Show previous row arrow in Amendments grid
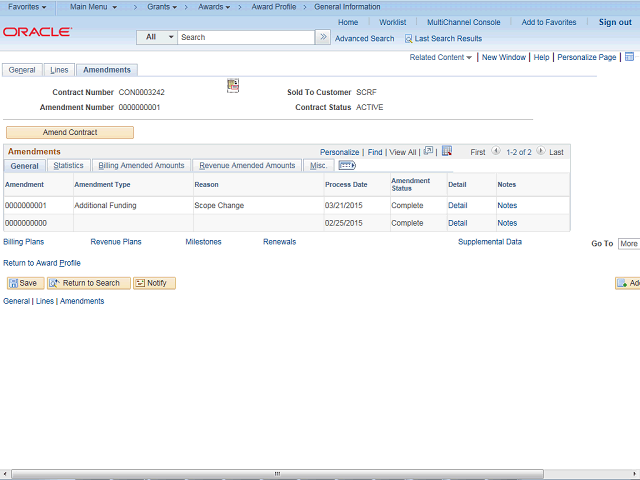The image size is (640, 480). pos(496,151)
